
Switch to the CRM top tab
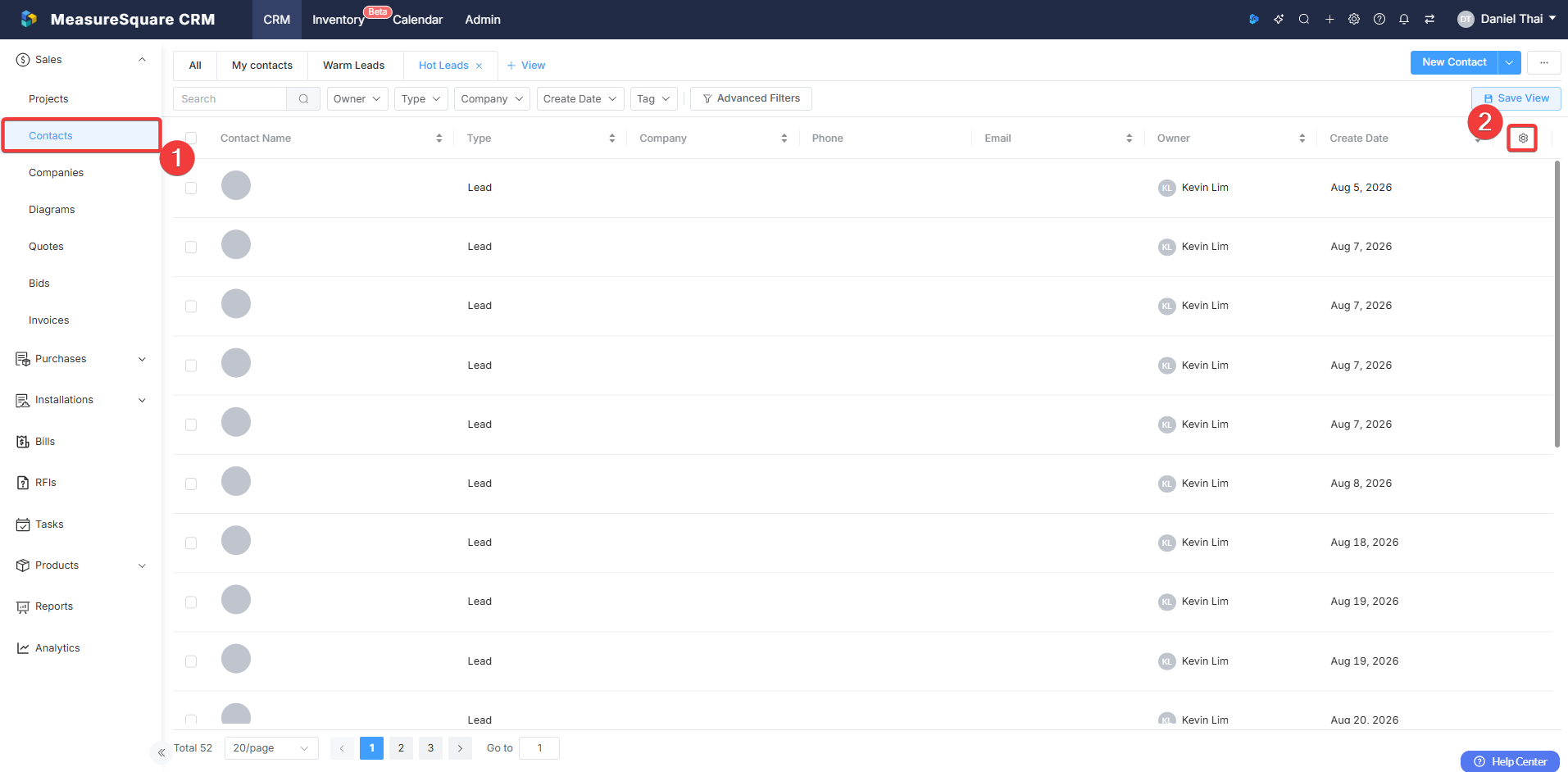point(277,20)
